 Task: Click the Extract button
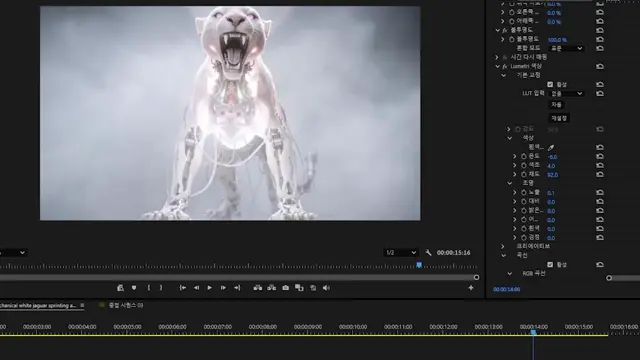271,288
